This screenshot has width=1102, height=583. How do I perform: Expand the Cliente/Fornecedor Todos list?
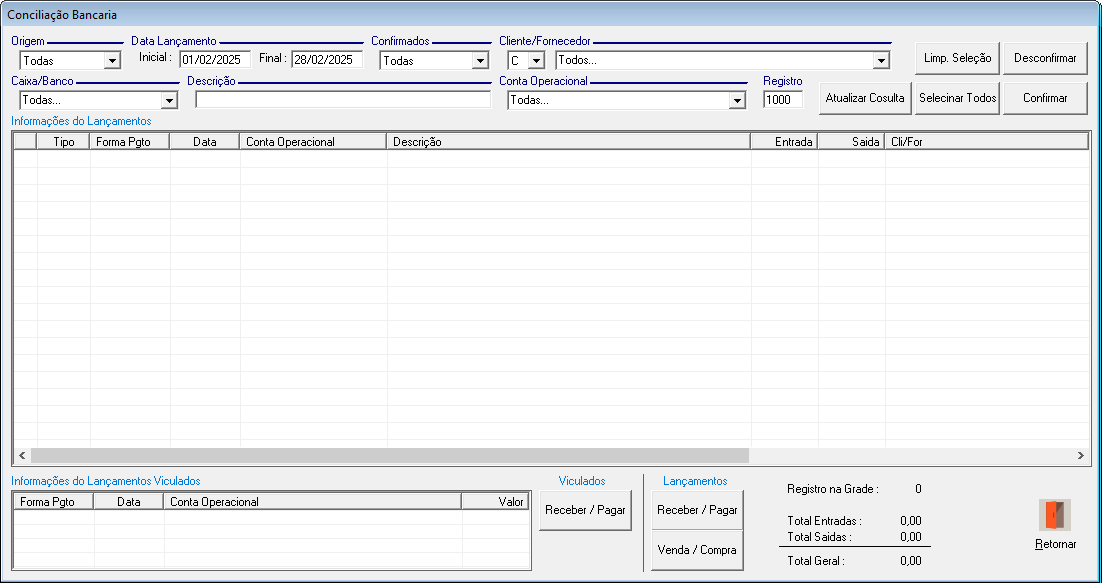(x=880, y=61)
